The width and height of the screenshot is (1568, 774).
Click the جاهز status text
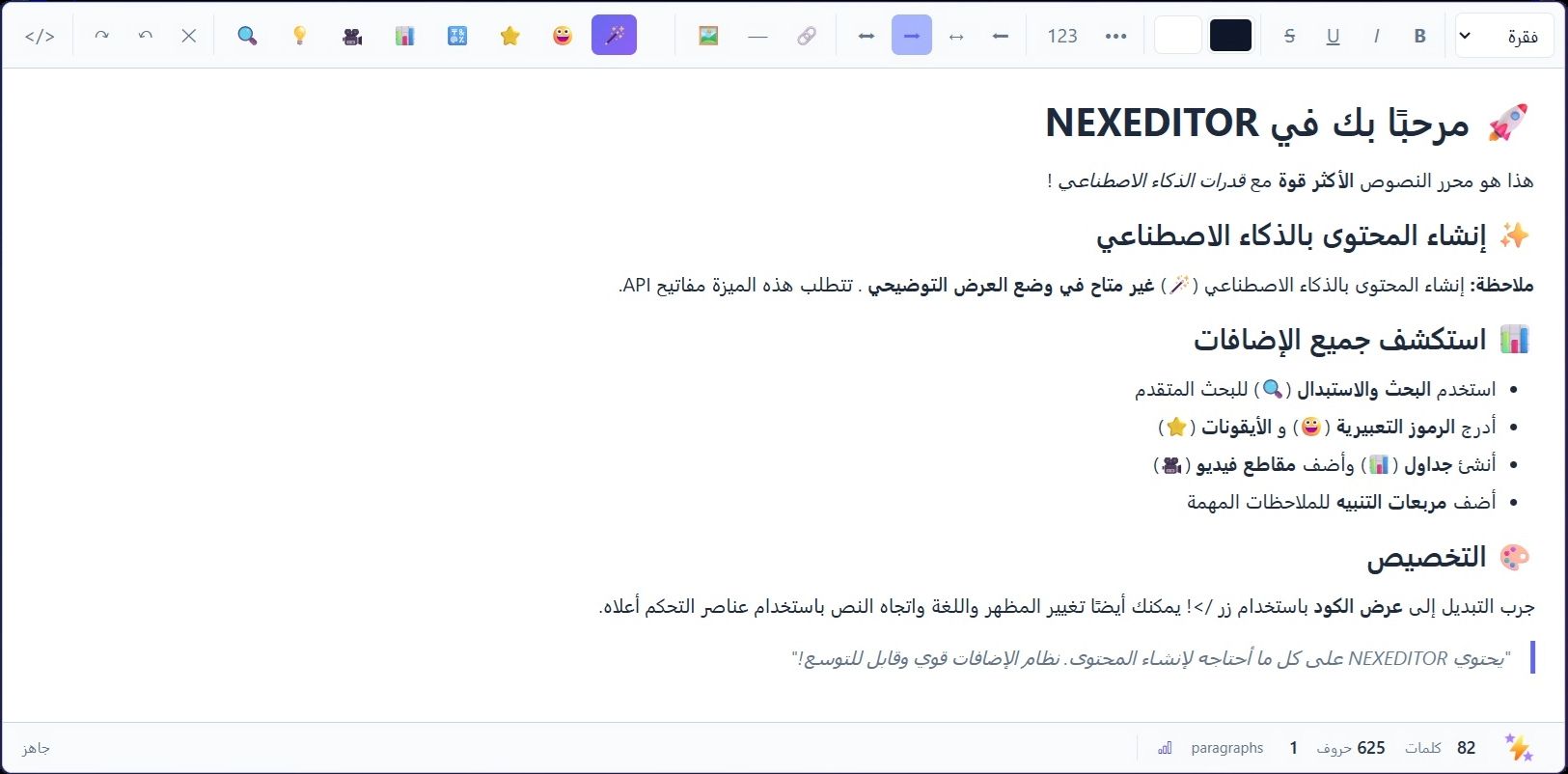click(36, 748)
